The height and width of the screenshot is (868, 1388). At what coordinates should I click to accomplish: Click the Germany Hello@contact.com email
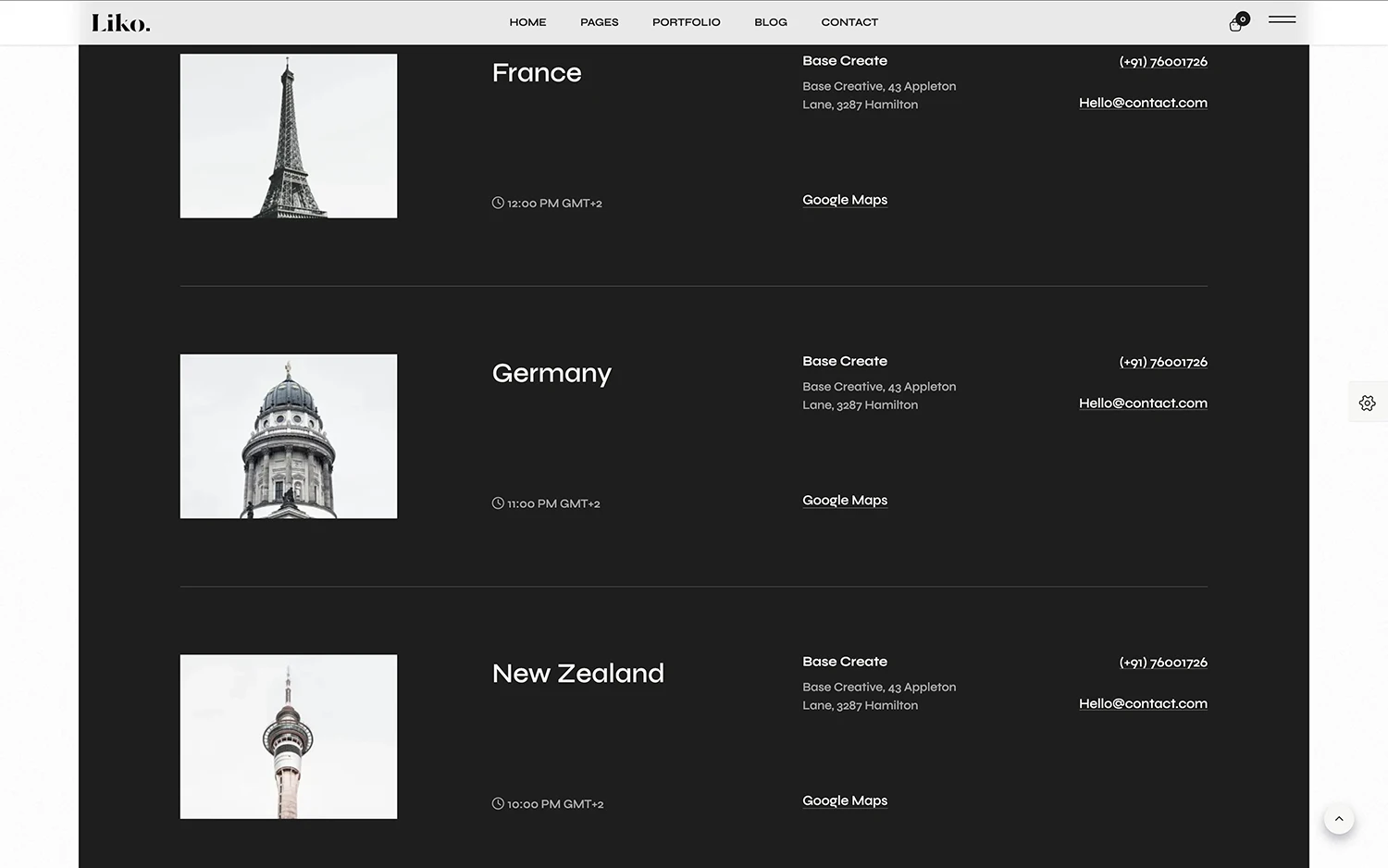[1142, 403]
